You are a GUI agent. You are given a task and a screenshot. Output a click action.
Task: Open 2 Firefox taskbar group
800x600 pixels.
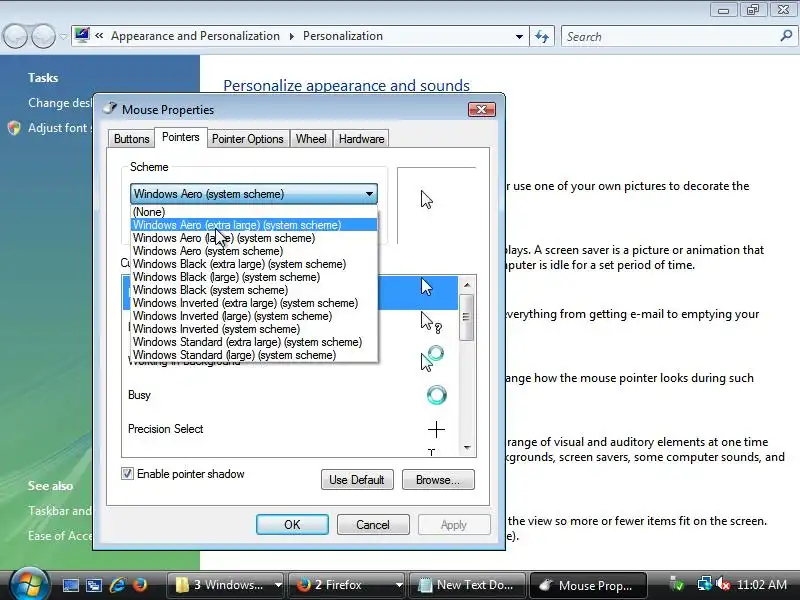coord(347,585)
